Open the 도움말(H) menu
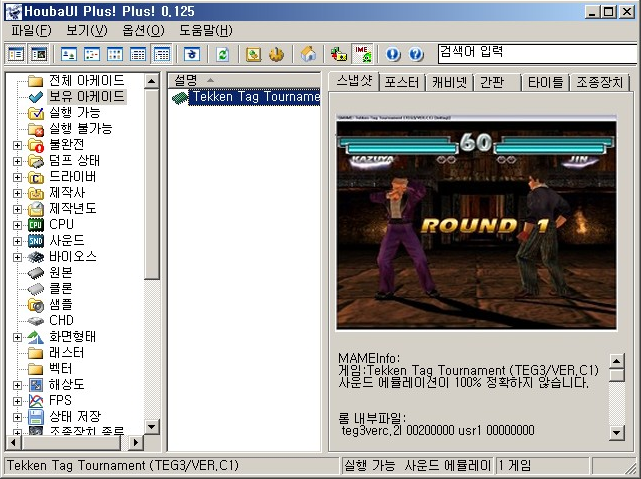The width and height of the screenshot is (641, 479). [206, 30]
